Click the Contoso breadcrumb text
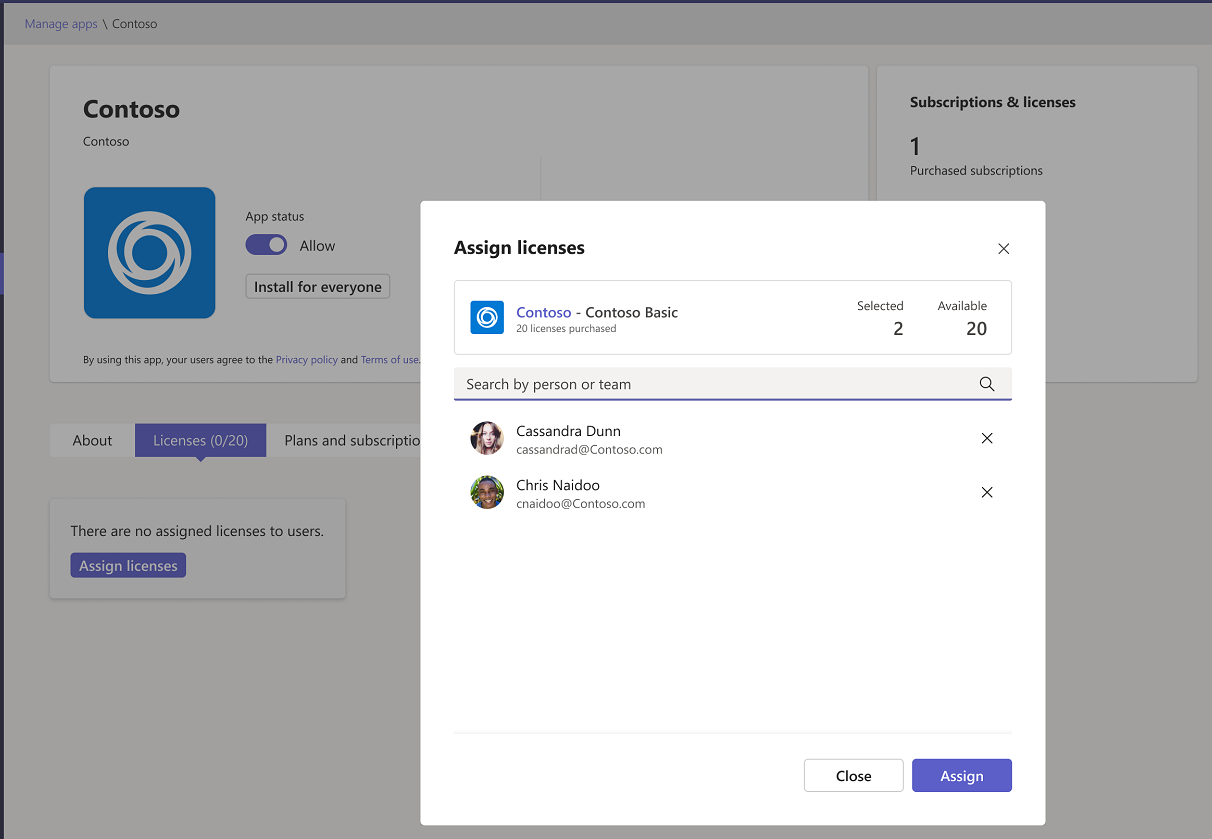Viewport: 1212px width, 839px height. (x=135, y=24)
